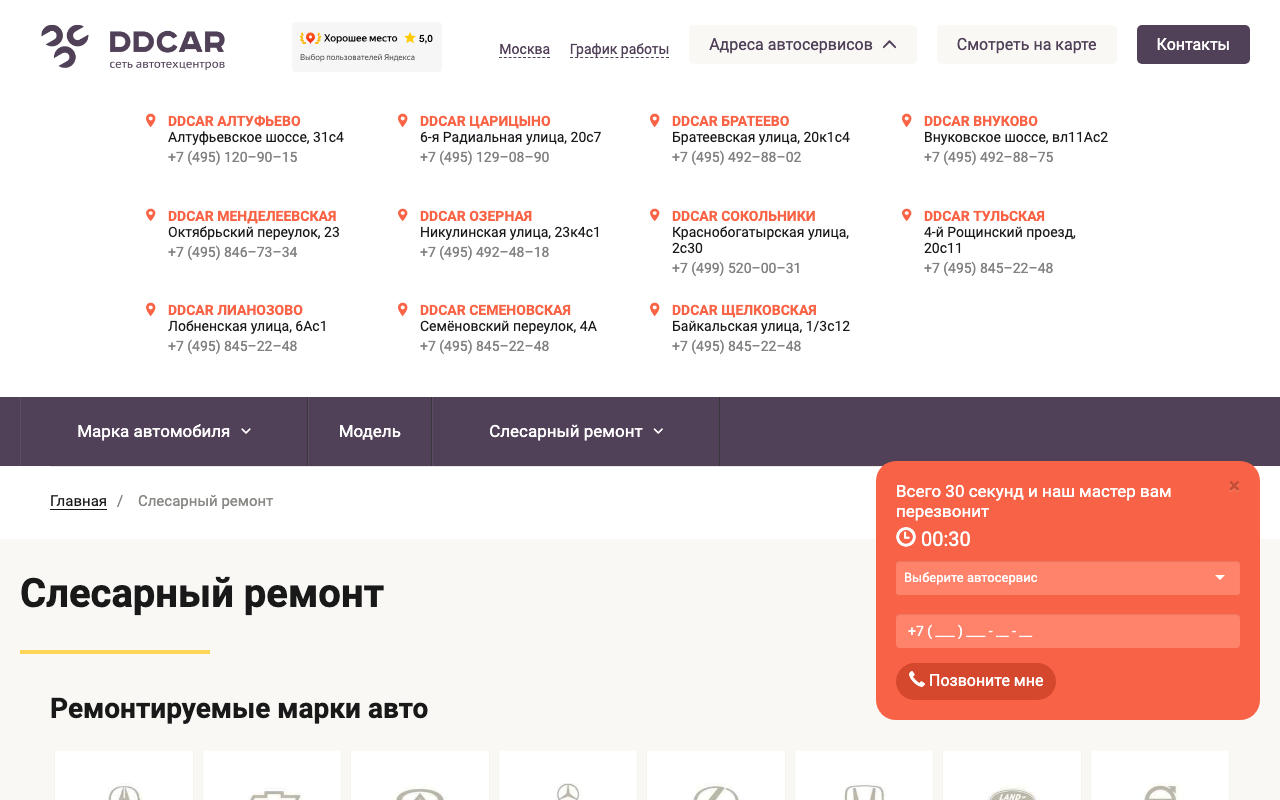Click the DDCAR logo
This screenshot has width=1280, height=800.
tap(133, 47)
